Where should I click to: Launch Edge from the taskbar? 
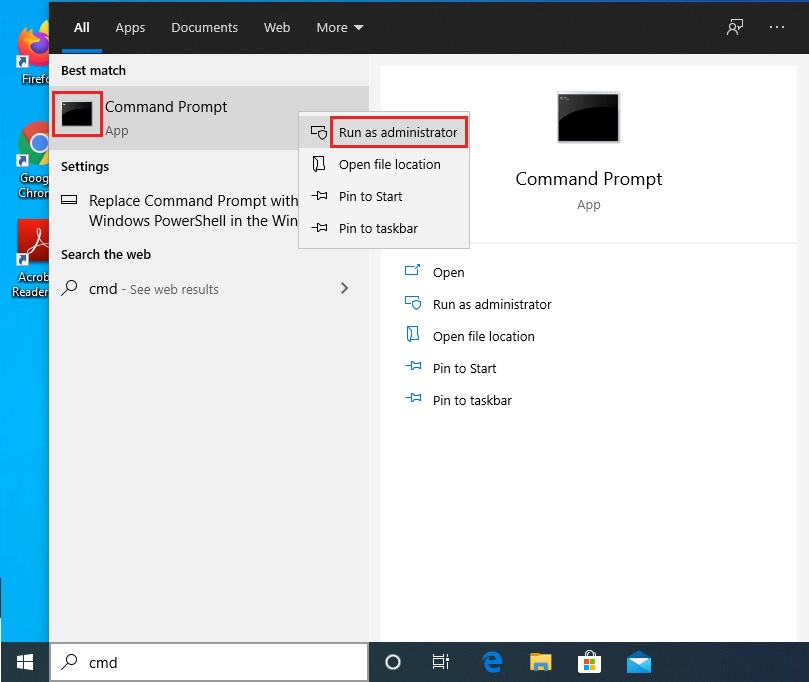click(491, 661)
